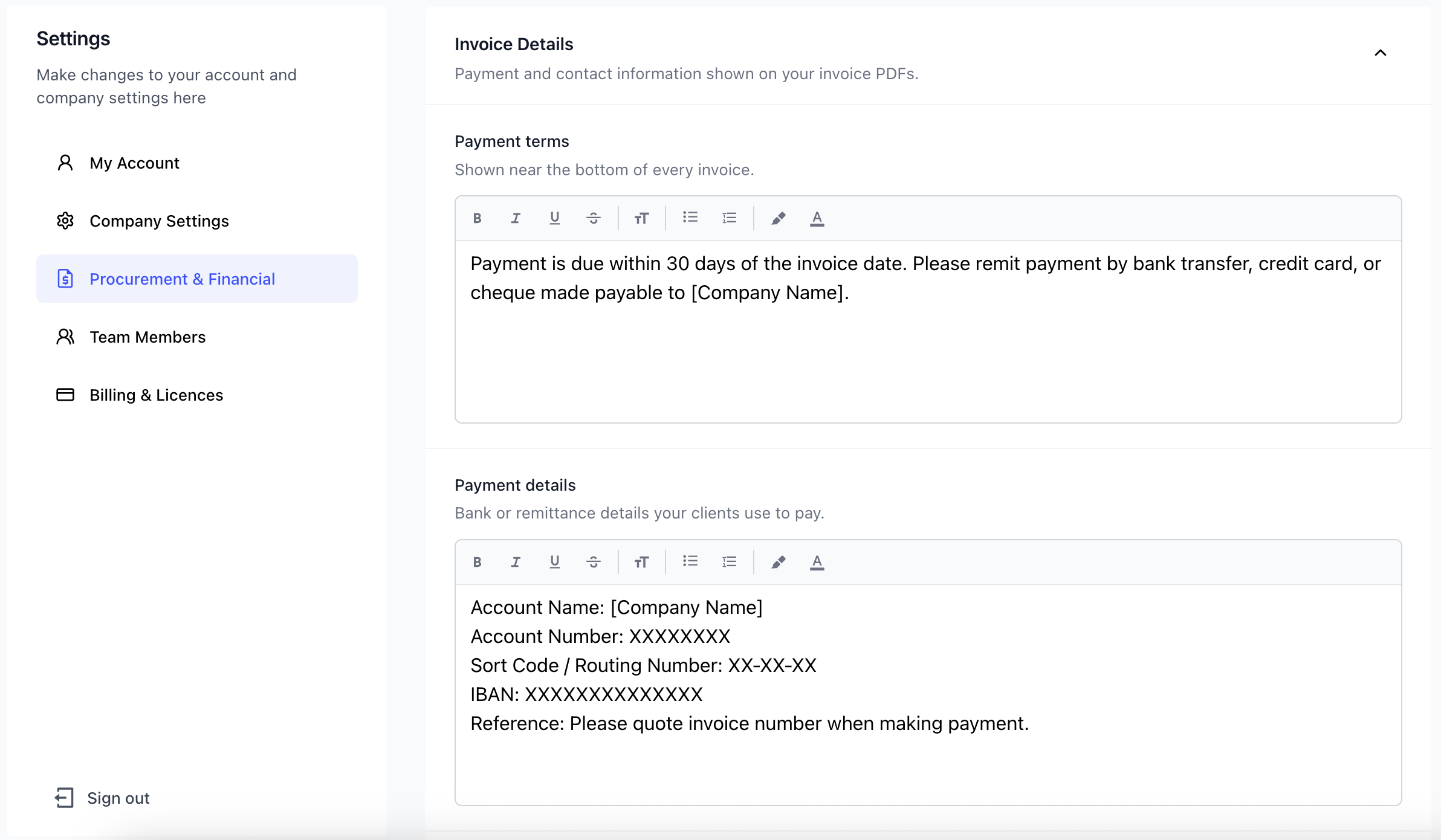This screenshot has width=1441, height=840.
Task: Pick highlight color in Payment terms toolbar
Action: click(x=778, y=218)
